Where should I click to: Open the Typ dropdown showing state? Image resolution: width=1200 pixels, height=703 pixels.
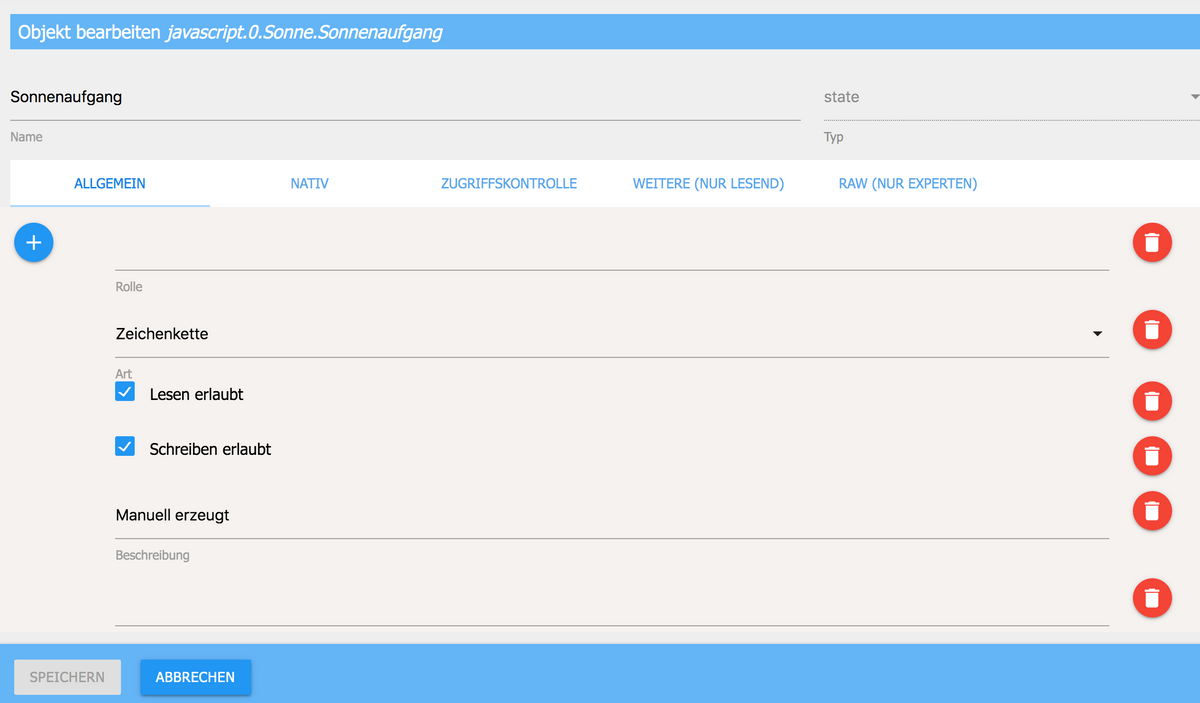tap(1011, 97)
